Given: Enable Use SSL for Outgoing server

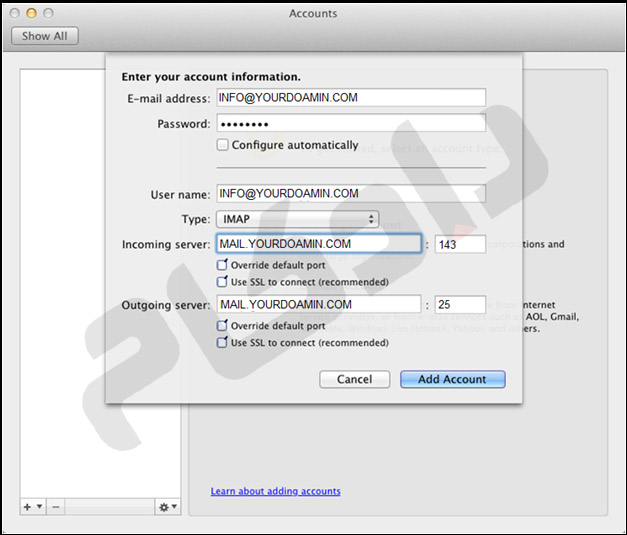Looking at the screenshot, I should (222, 343).
